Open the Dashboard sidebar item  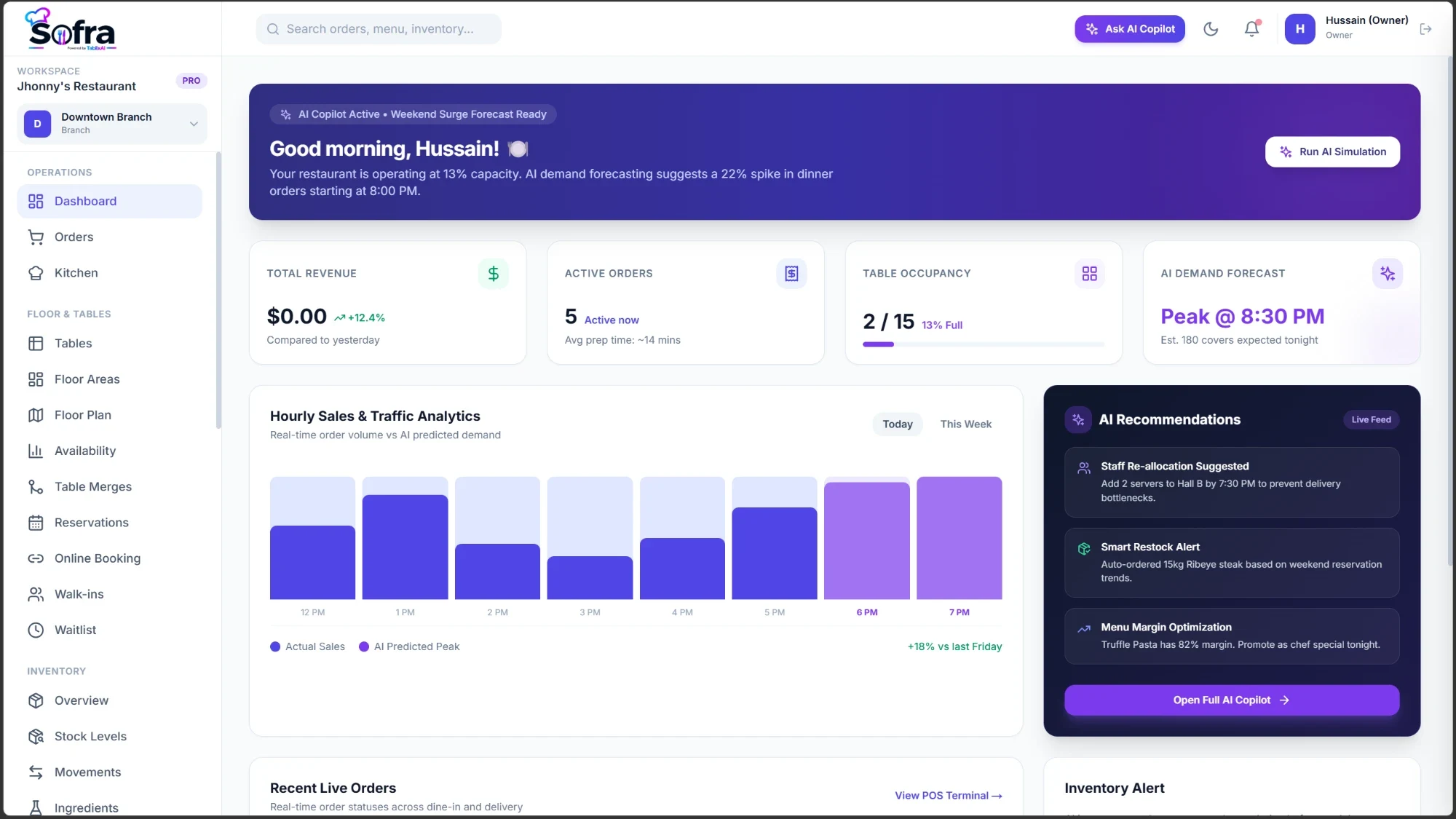pyautogui.click(x=109, y=201)
